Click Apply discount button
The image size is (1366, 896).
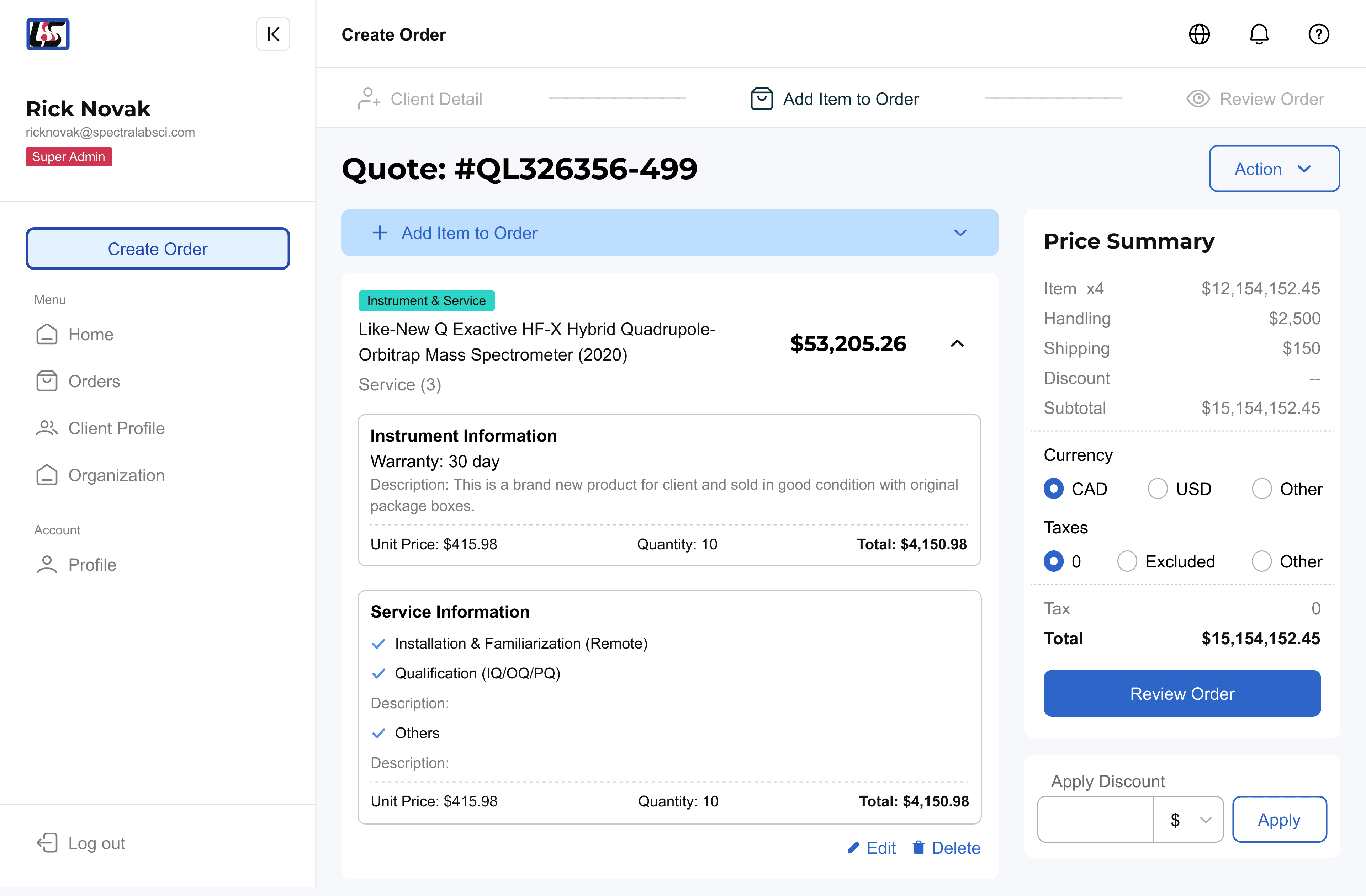point(1279,819)
